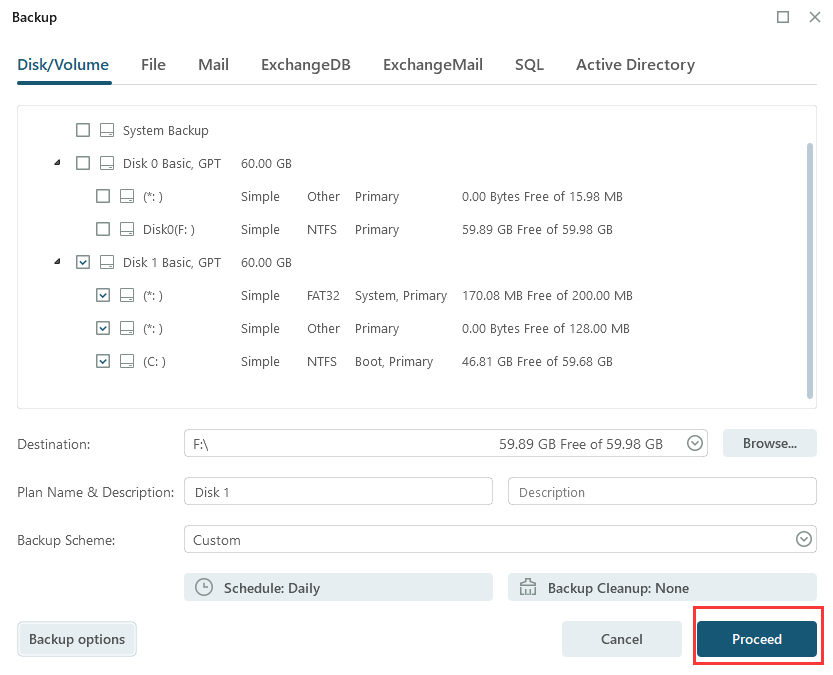Enable the System Backup checkbox
Image resolution: width=833 pixels, height=675 pixels.
click(83, 131)
